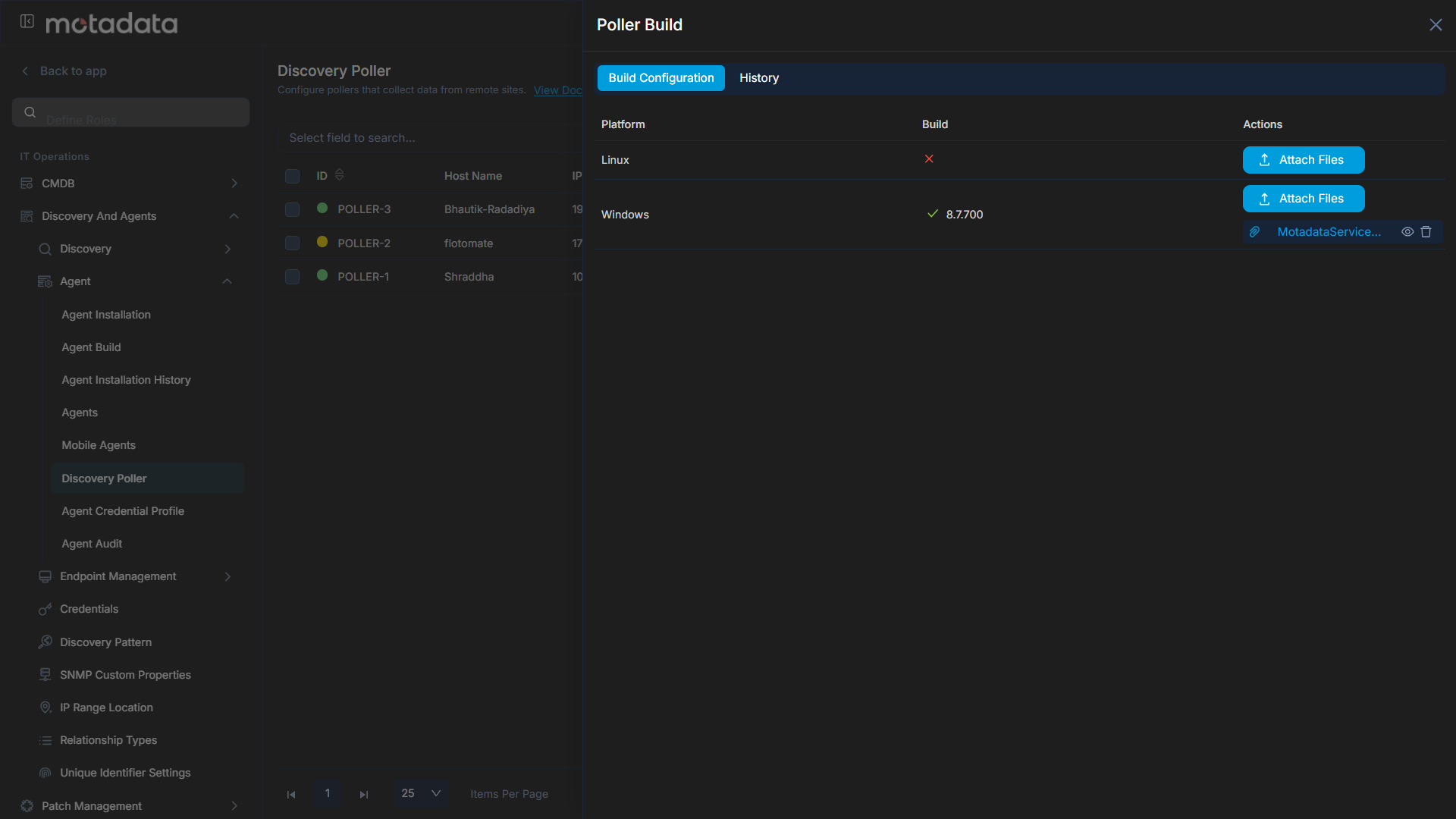This screenshot has height=819, width=1456.
Task: Click Attach Files for the Linux platform
Action: 1304,160
